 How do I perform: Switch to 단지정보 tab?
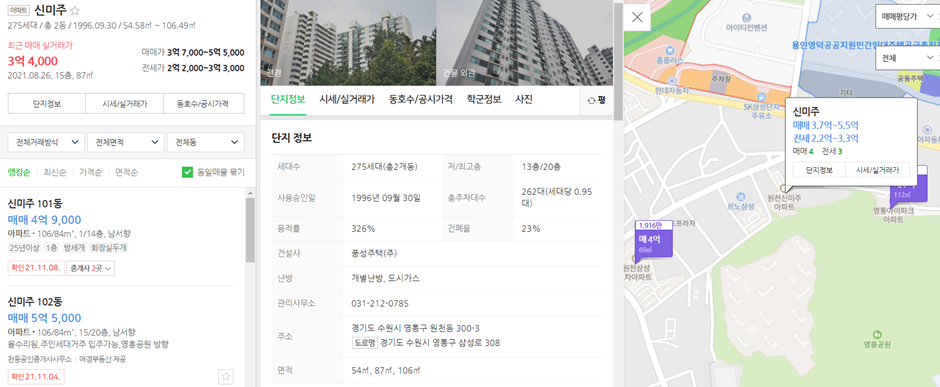point(288,99)
